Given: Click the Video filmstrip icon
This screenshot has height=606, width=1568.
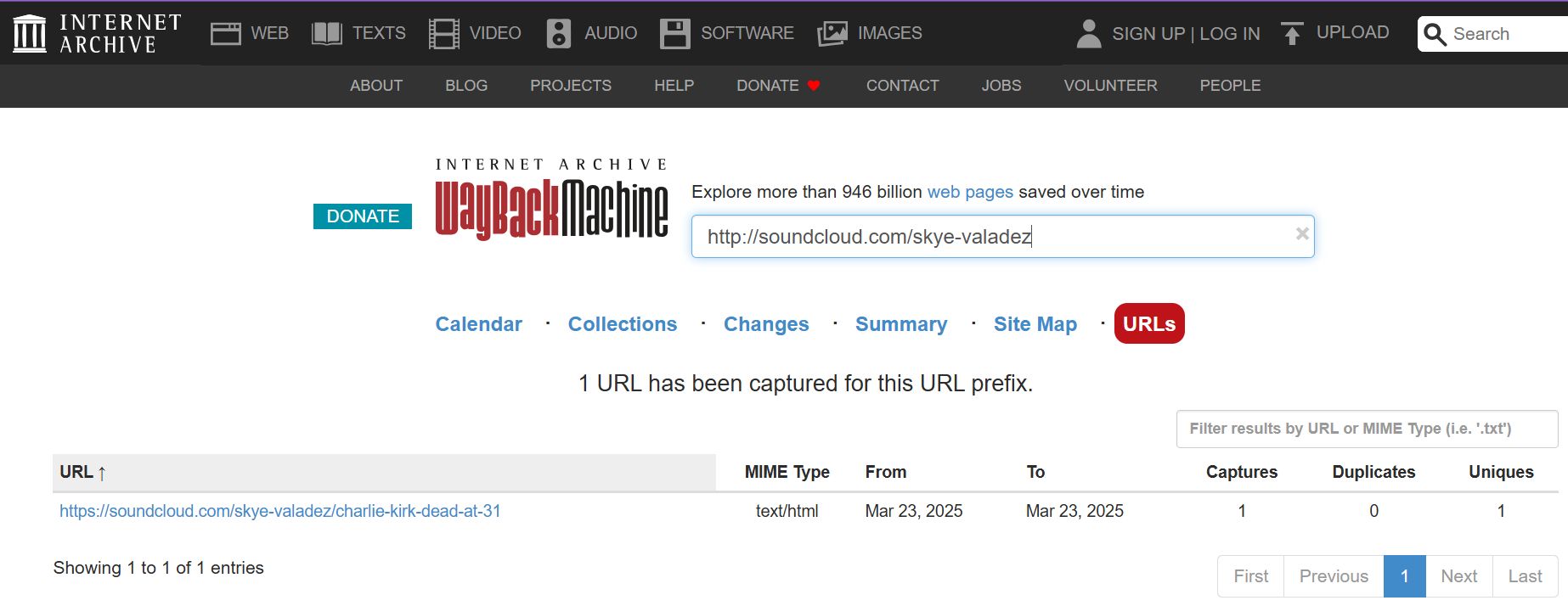Looking at the screenshot, I should click(x=443, y=34).
